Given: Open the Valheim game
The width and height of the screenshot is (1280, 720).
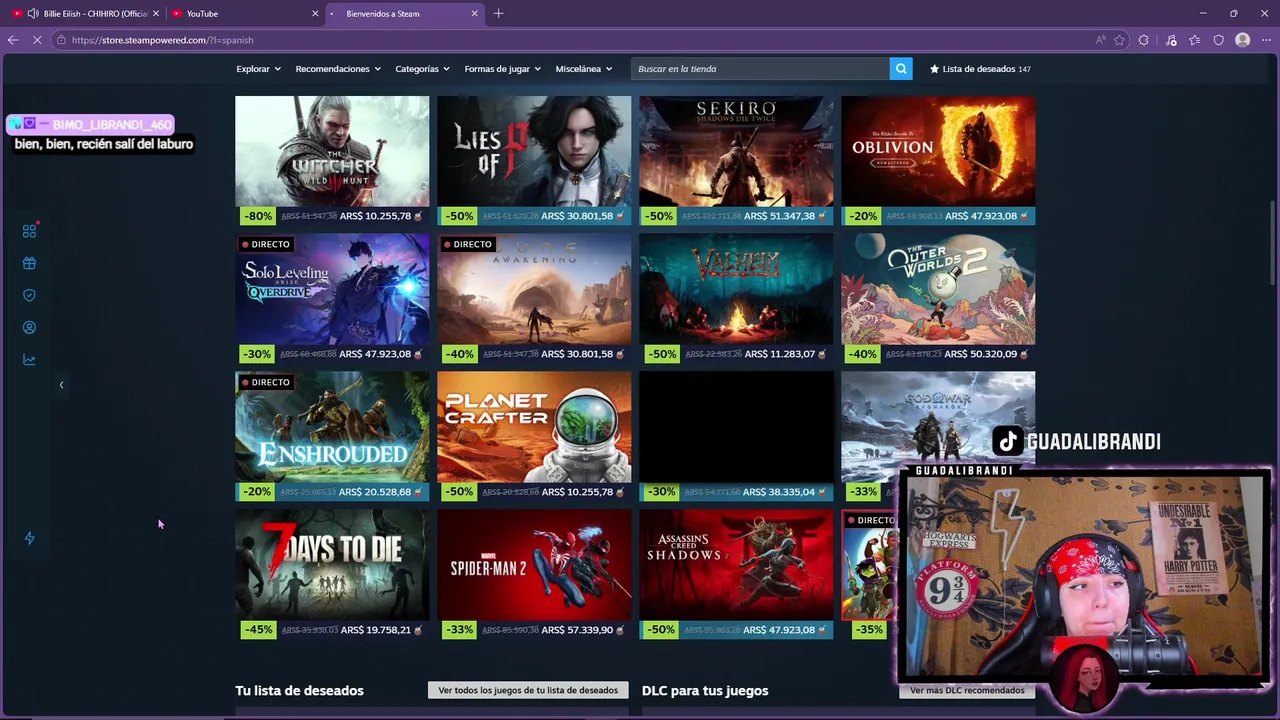Looking at the screenshot, I should 736,289.
